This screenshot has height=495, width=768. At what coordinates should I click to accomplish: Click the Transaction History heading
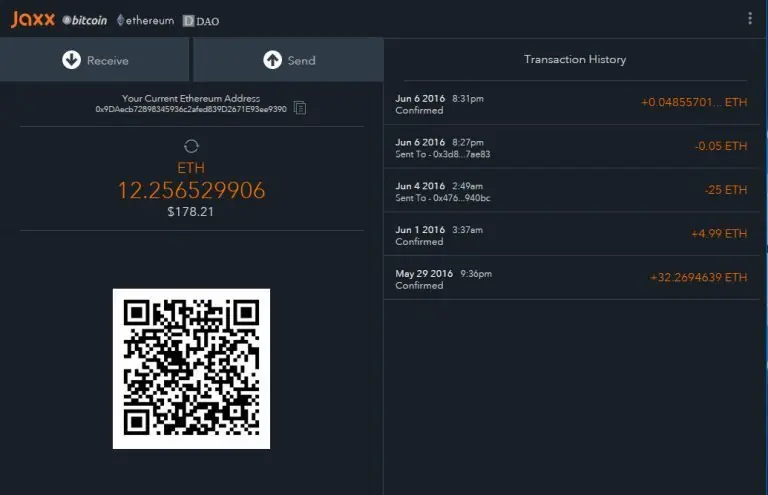click(575, 59)
